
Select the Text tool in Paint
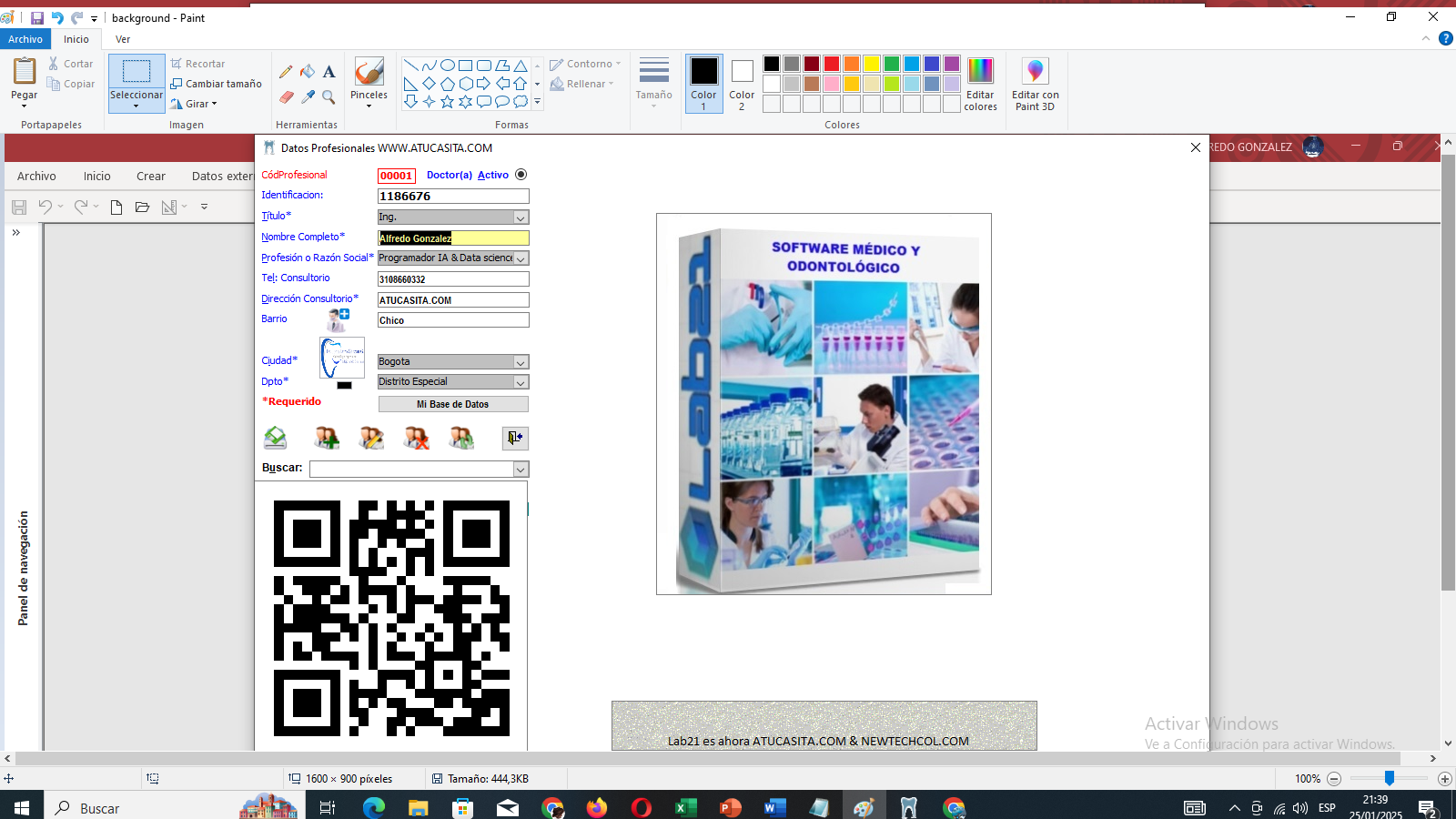pyautogui.click(x=329, y=72)
